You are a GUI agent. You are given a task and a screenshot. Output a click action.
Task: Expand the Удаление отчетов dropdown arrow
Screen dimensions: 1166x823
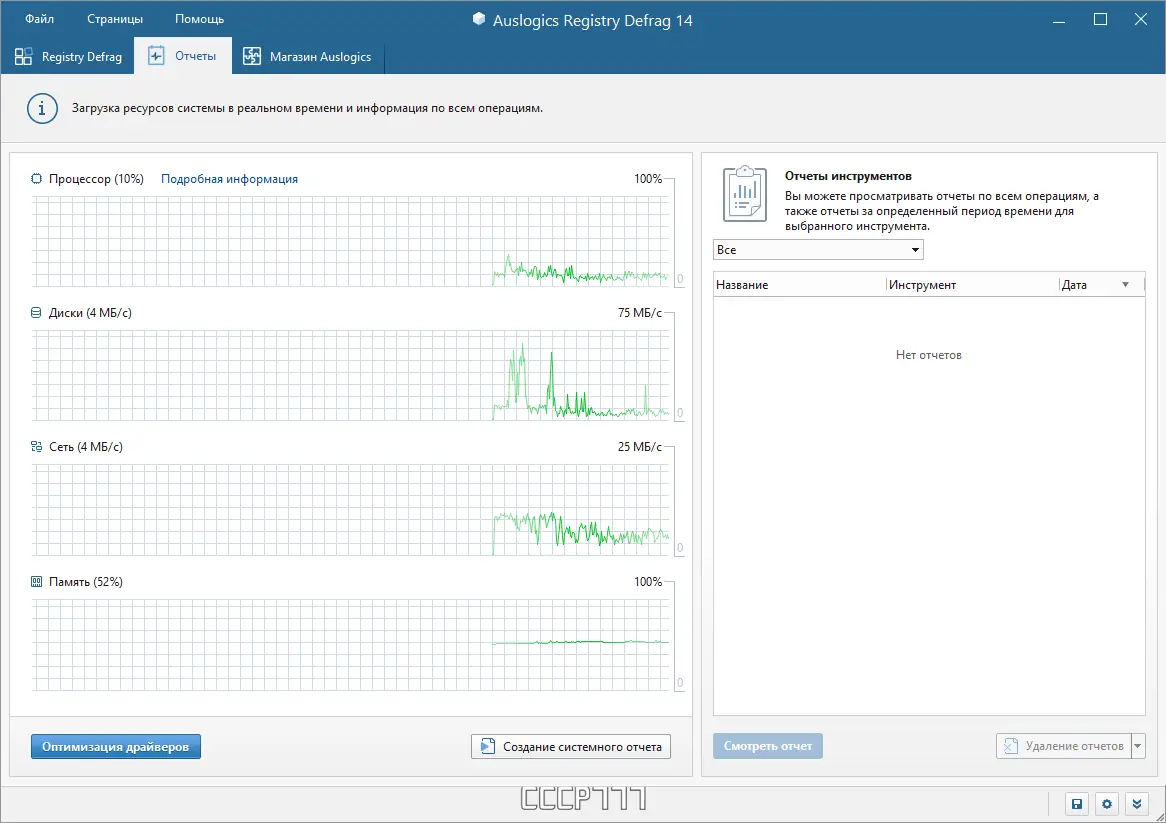click(x=1138, y=746)
